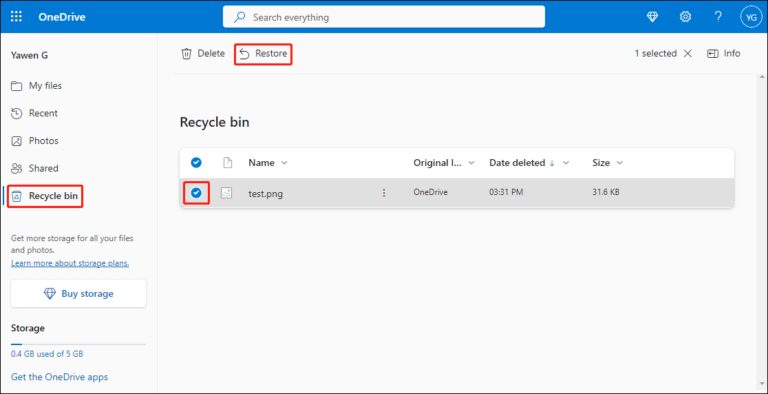768x394 pixels.
Task: Click the test.png image file icon
Action: click(226, 193)
